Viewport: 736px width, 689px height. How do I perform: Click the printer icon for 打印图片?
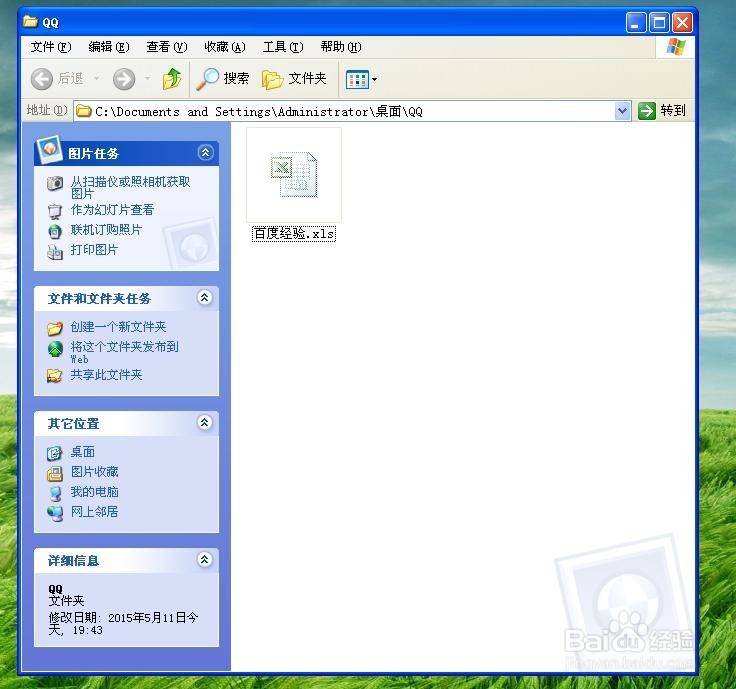click(x=55, y=252)
